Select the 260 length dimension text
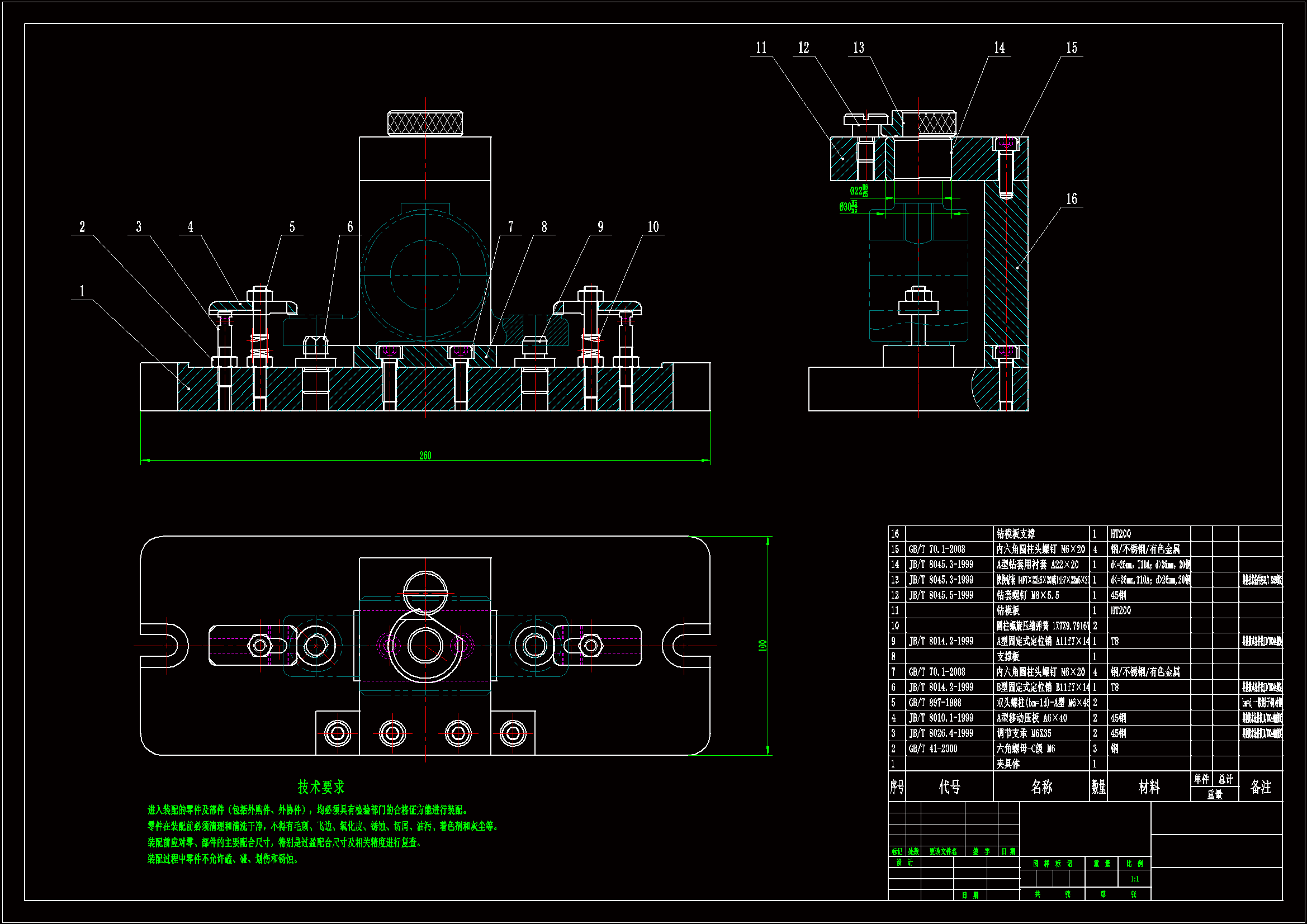This screenshot has width=1307, height=924. [425, 456]
